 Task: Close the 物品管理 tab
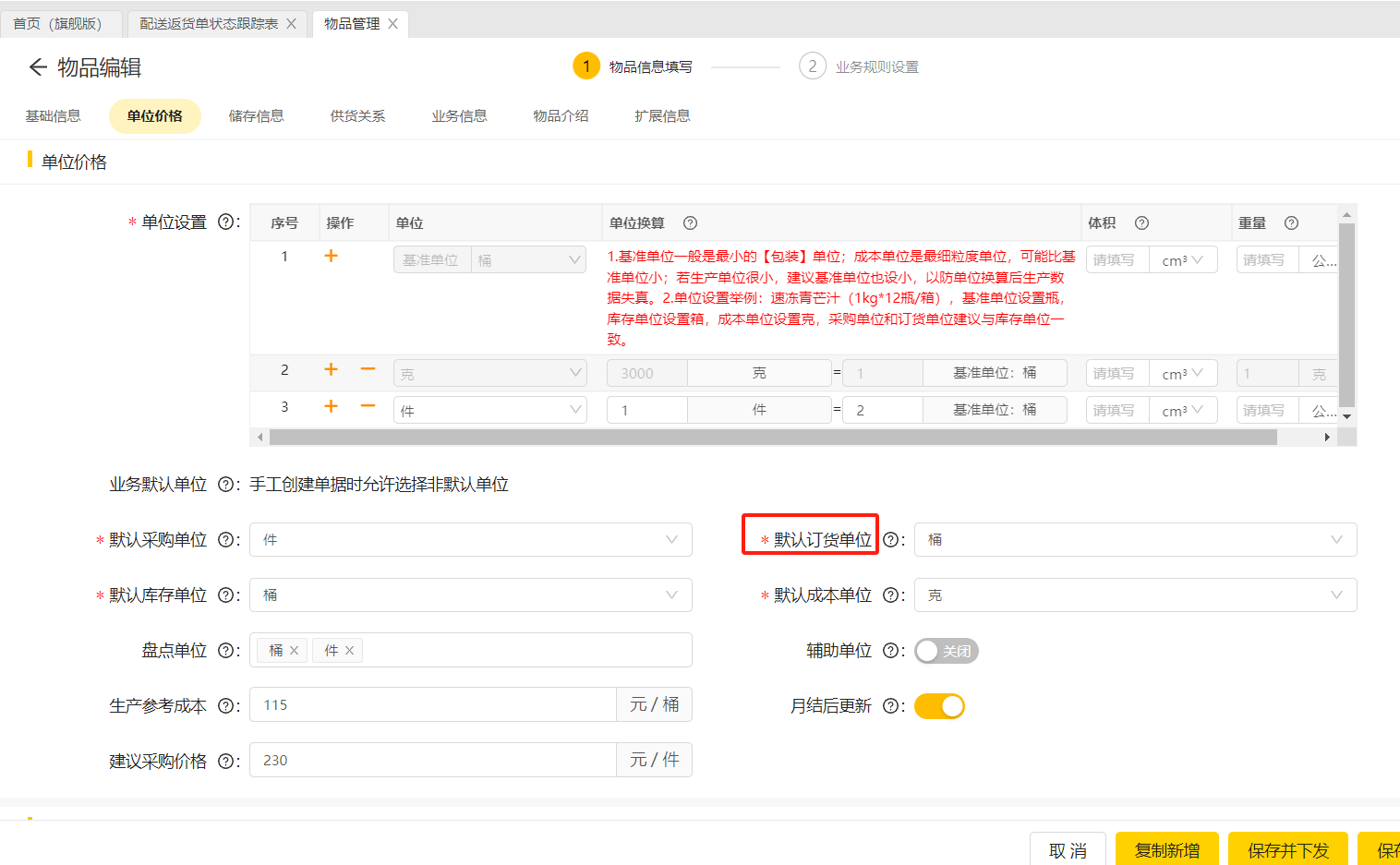[x=392, y=24]
